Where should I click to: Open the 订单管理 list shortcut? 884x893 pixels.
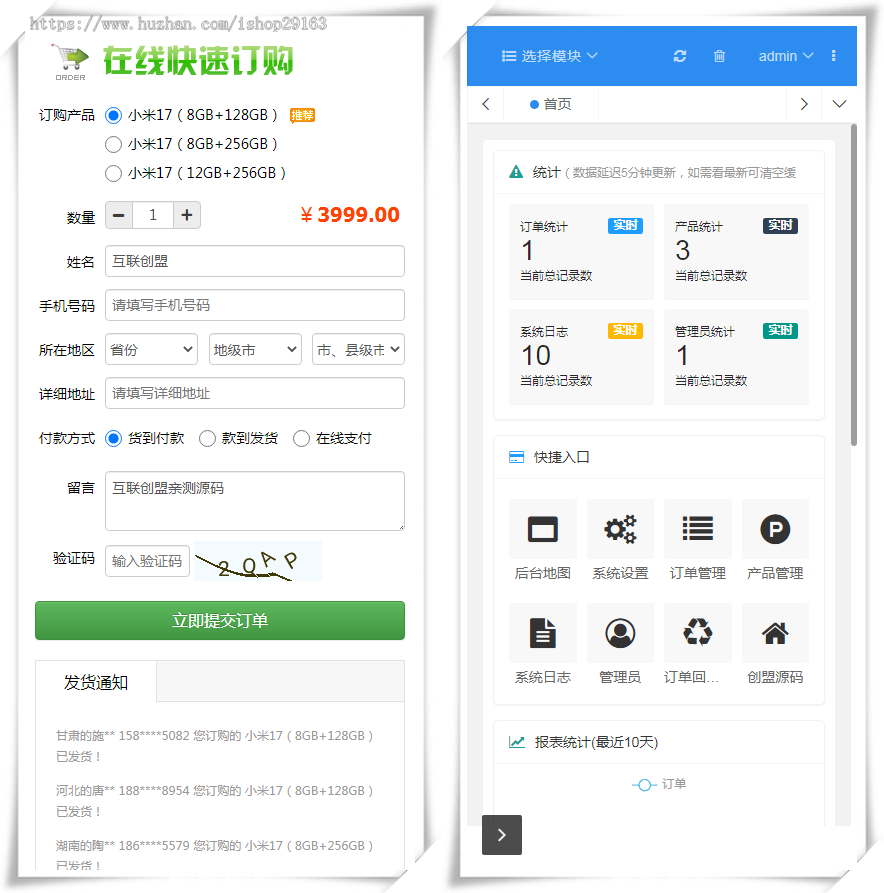click(x=698, y=529)
